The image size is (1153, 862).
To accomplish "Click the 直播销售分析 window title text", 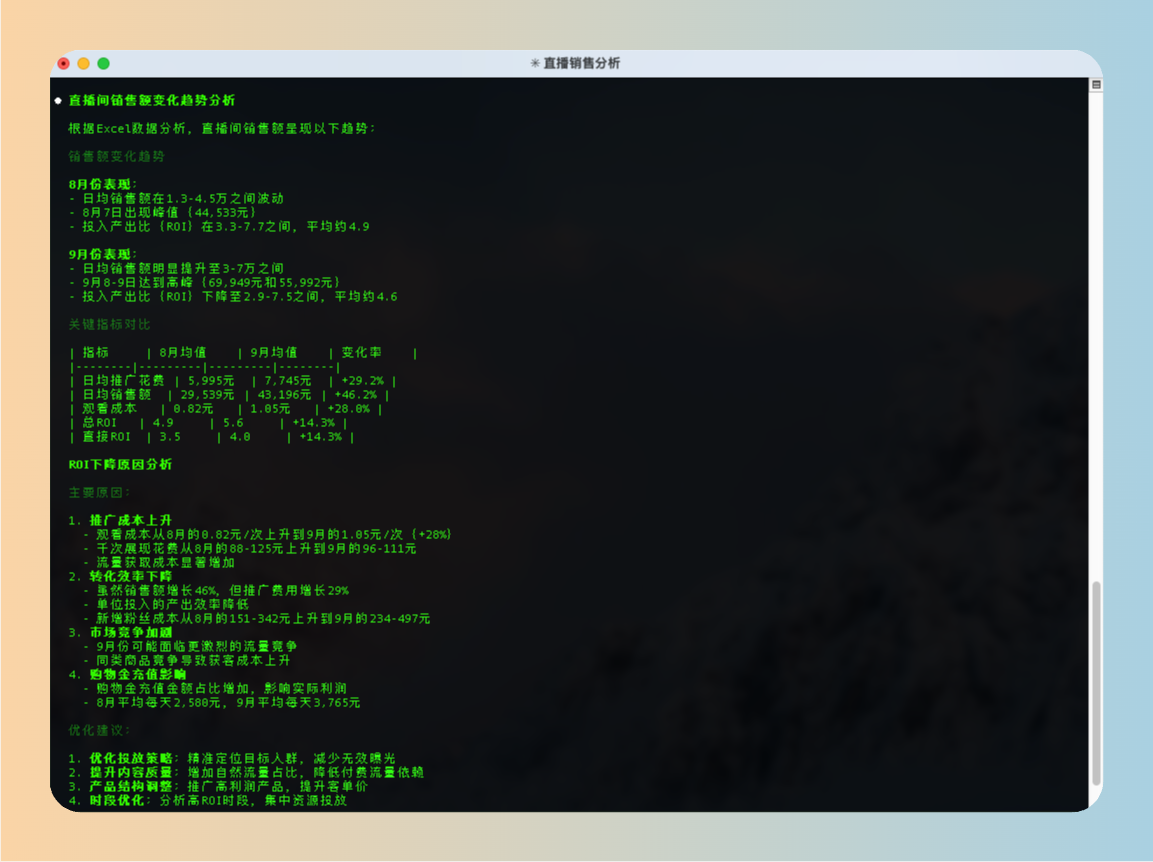I will [x=581, y=63].
